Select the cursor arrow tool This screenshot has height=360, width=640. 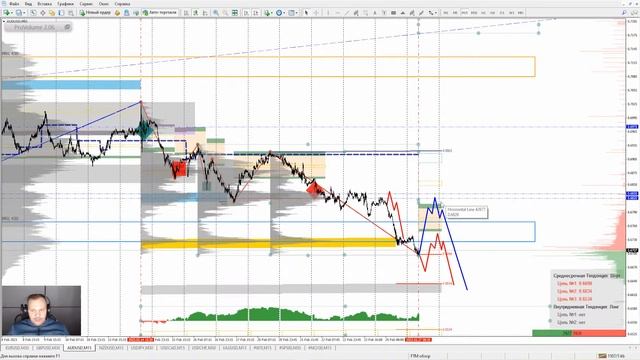click(x=306, y=13)
